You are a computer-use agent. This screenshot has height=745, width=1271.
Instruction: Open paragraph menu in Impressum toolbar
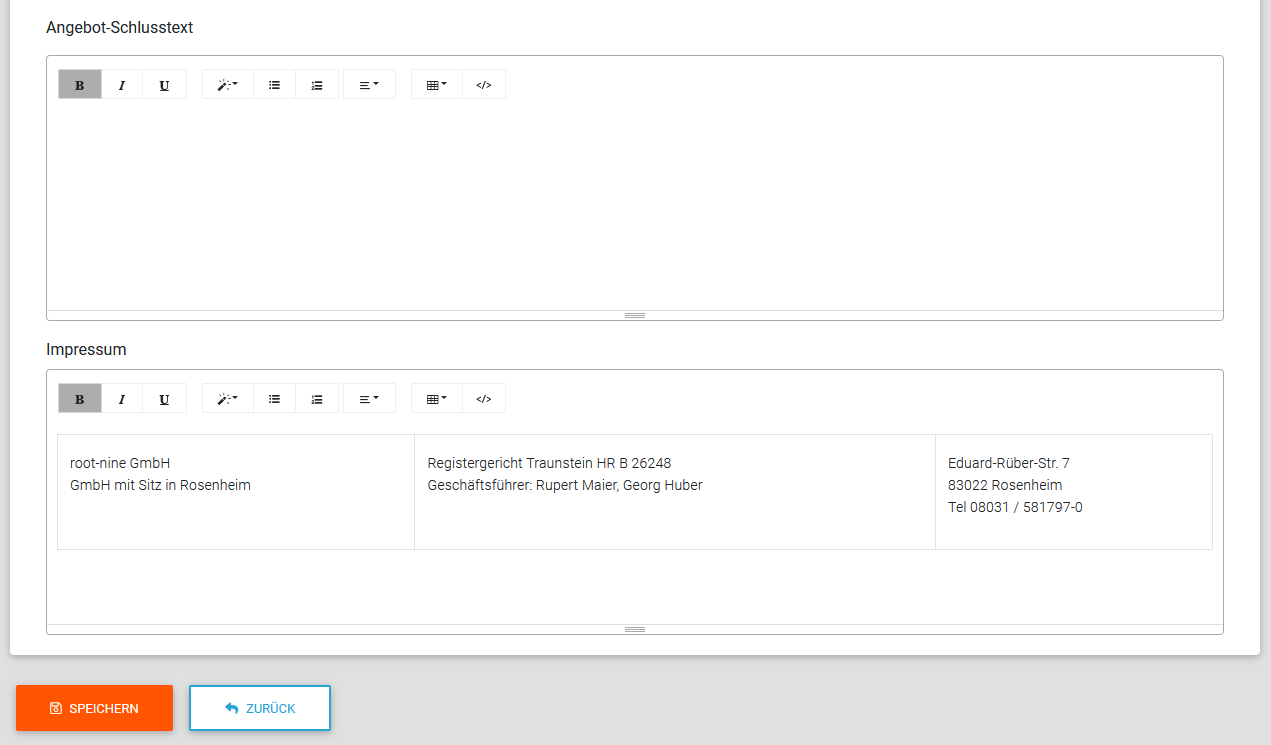click(369, 399)
